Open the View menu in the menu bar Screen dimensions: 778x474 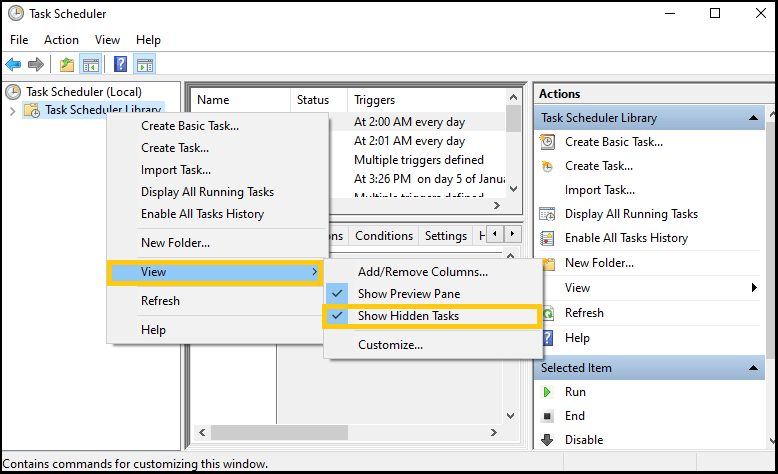coord(108,40)
